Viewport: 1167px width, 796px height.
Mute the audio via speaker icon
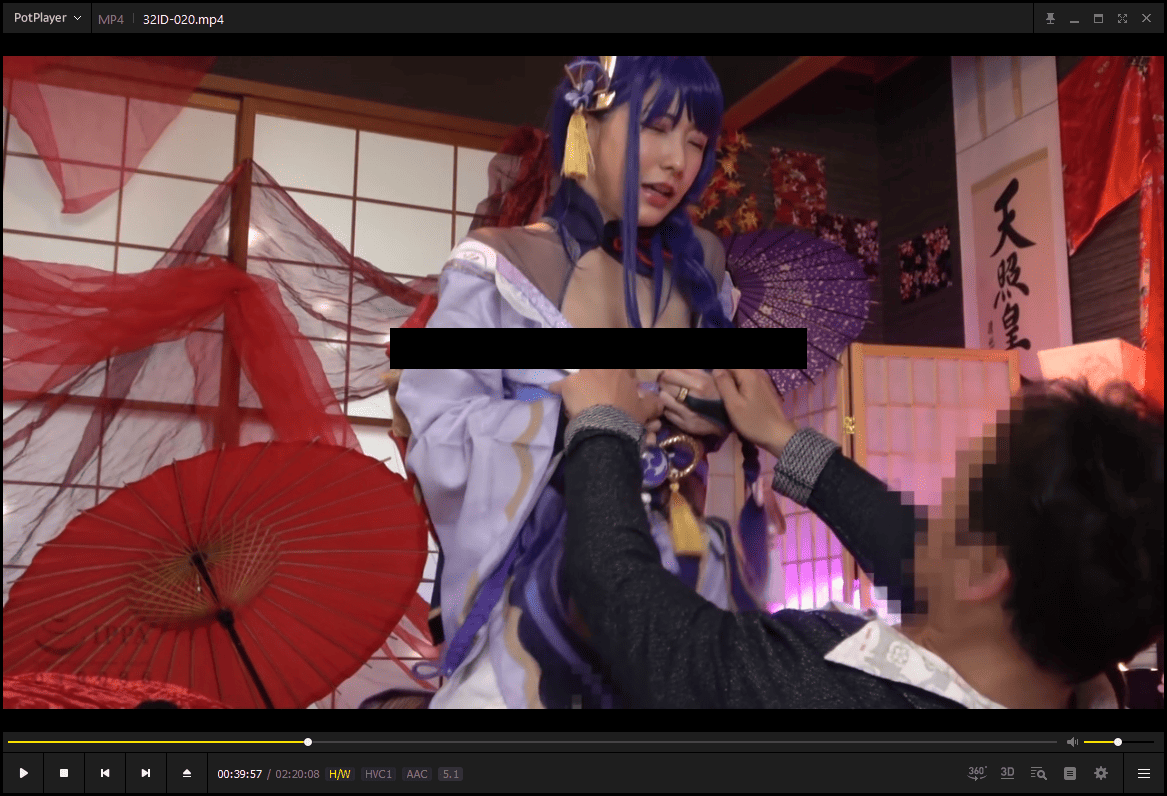[1072, 742]
